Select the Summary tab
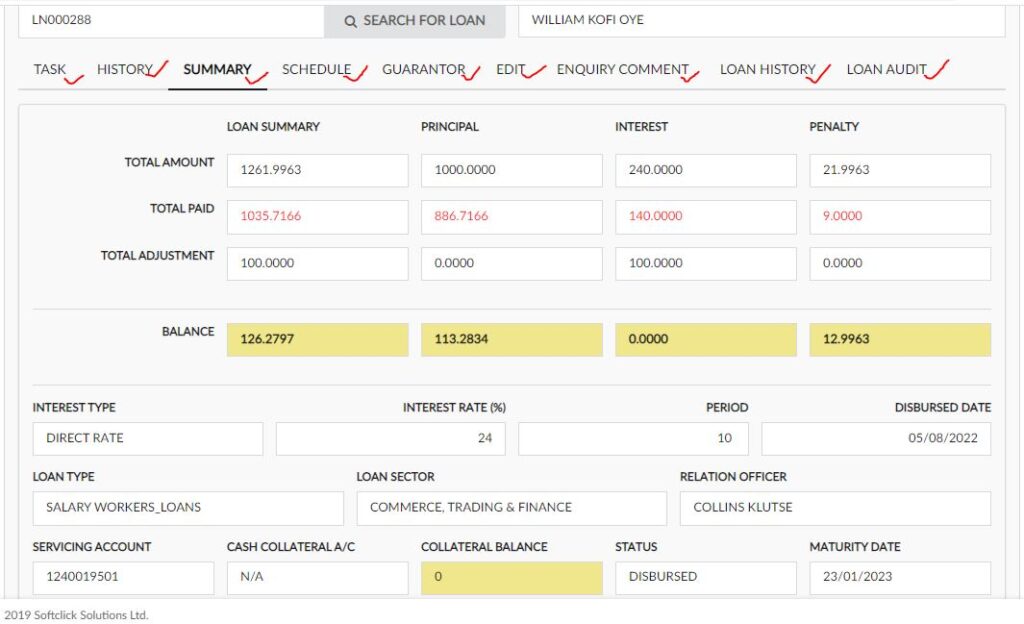The width and height of the screenshot is (1024, 624). point(217,70)
